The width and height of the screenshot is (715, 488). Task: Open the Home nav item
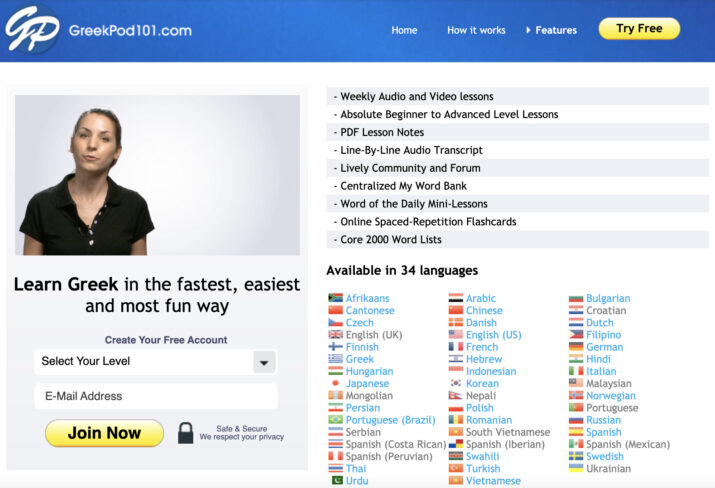pyautogui.click(x=404, y=30)
